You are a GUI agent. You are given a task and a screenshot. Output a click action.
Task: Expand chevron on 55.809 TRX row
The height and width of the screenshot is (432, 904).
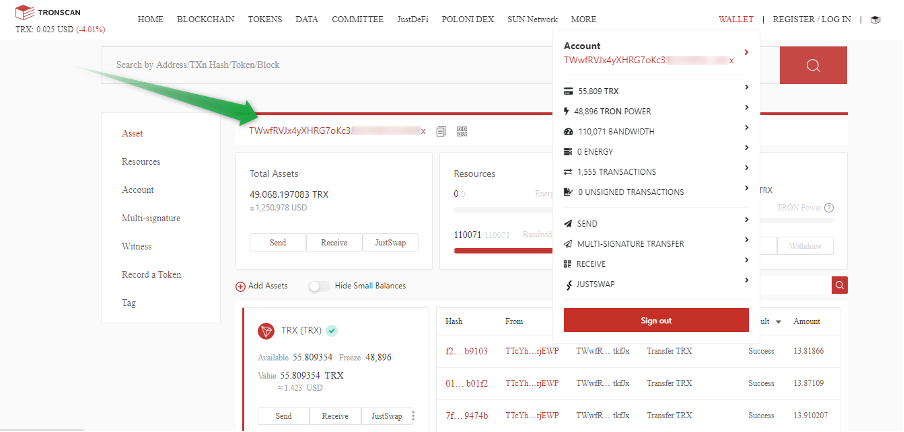(x=746, y=87)
